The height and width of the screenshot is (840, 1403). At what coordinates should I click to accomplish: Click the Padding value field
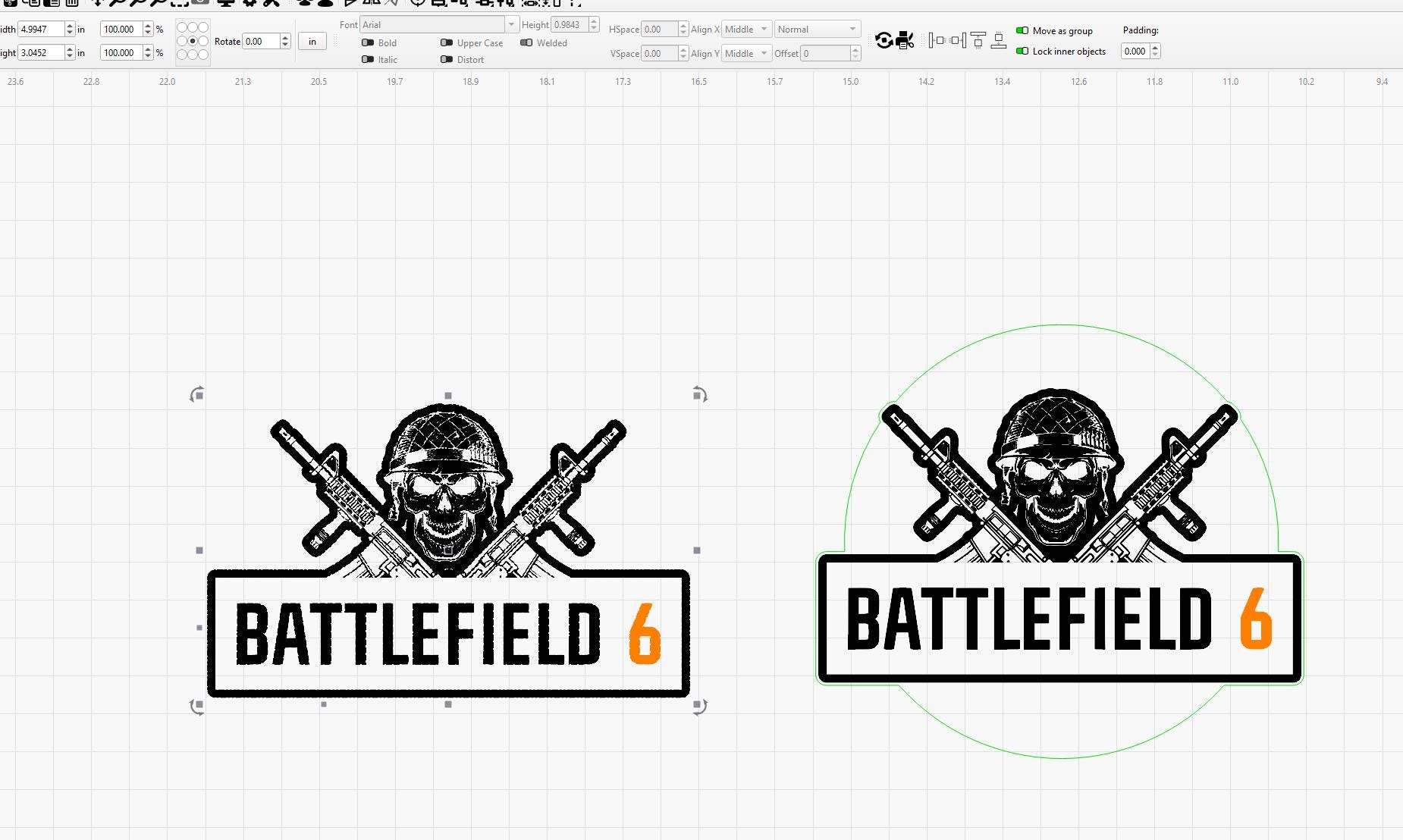(1135, 51)
